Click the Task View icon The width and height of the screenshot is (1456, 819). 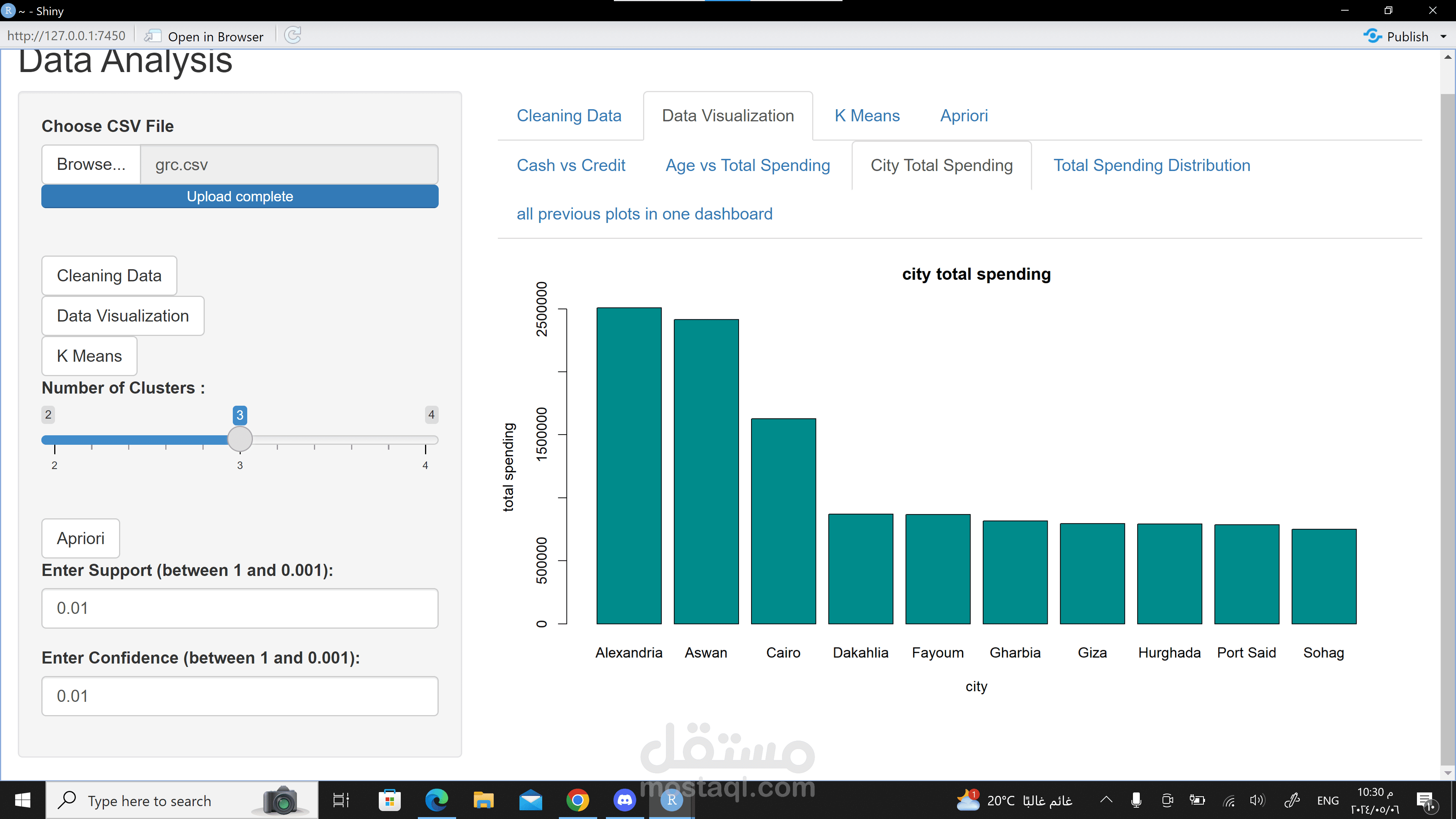pyautogui.click(x=341, y=800)
